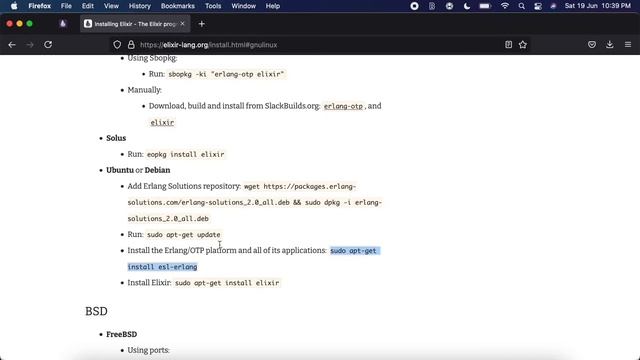Open the Apple menu

(x=14, y=6)
